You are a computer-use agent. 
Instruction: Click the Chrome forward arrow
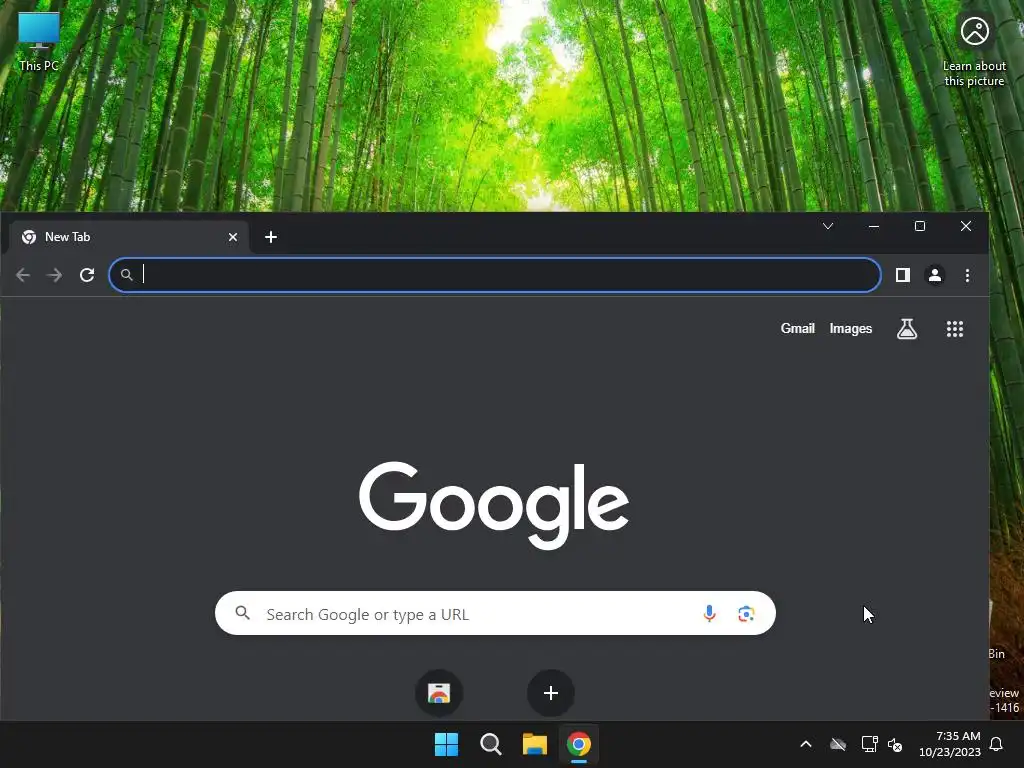click(55, 275)
